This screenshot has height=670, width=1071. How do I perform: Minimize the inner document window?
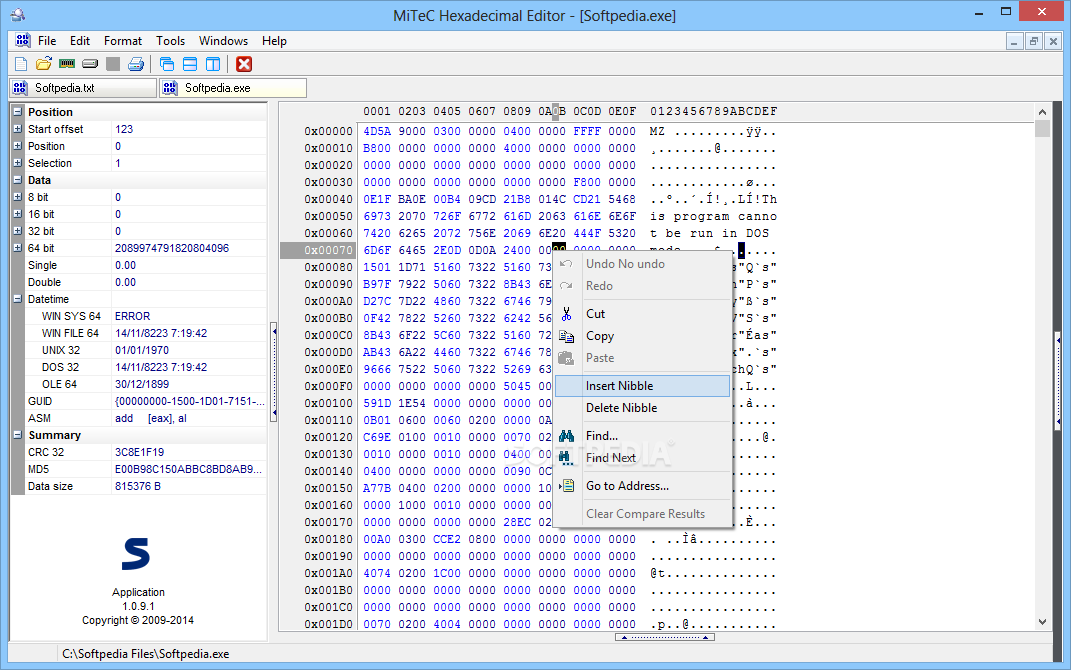(x=1014, y=42)
